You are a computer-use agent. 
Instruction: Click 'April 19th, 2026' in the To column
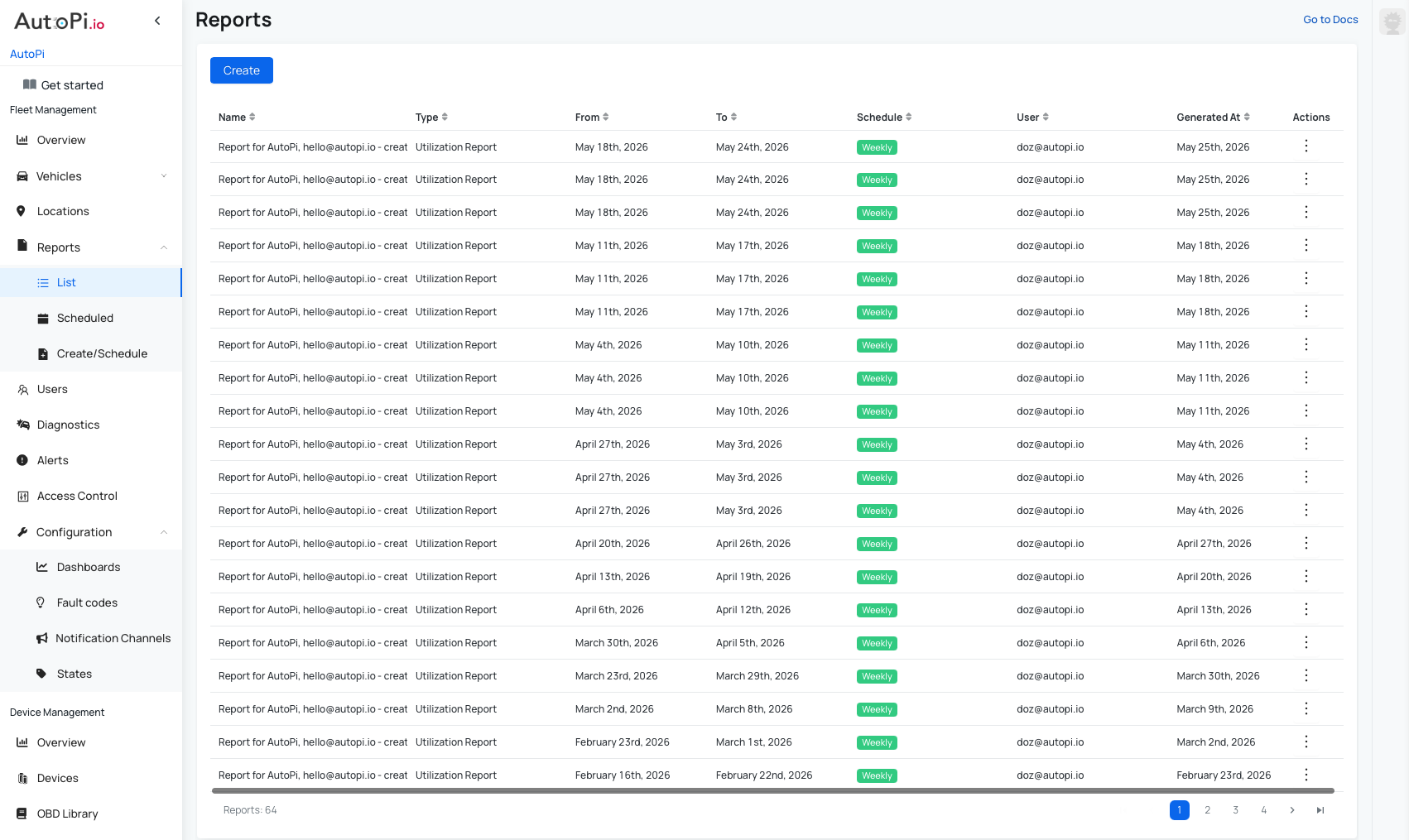753,577
